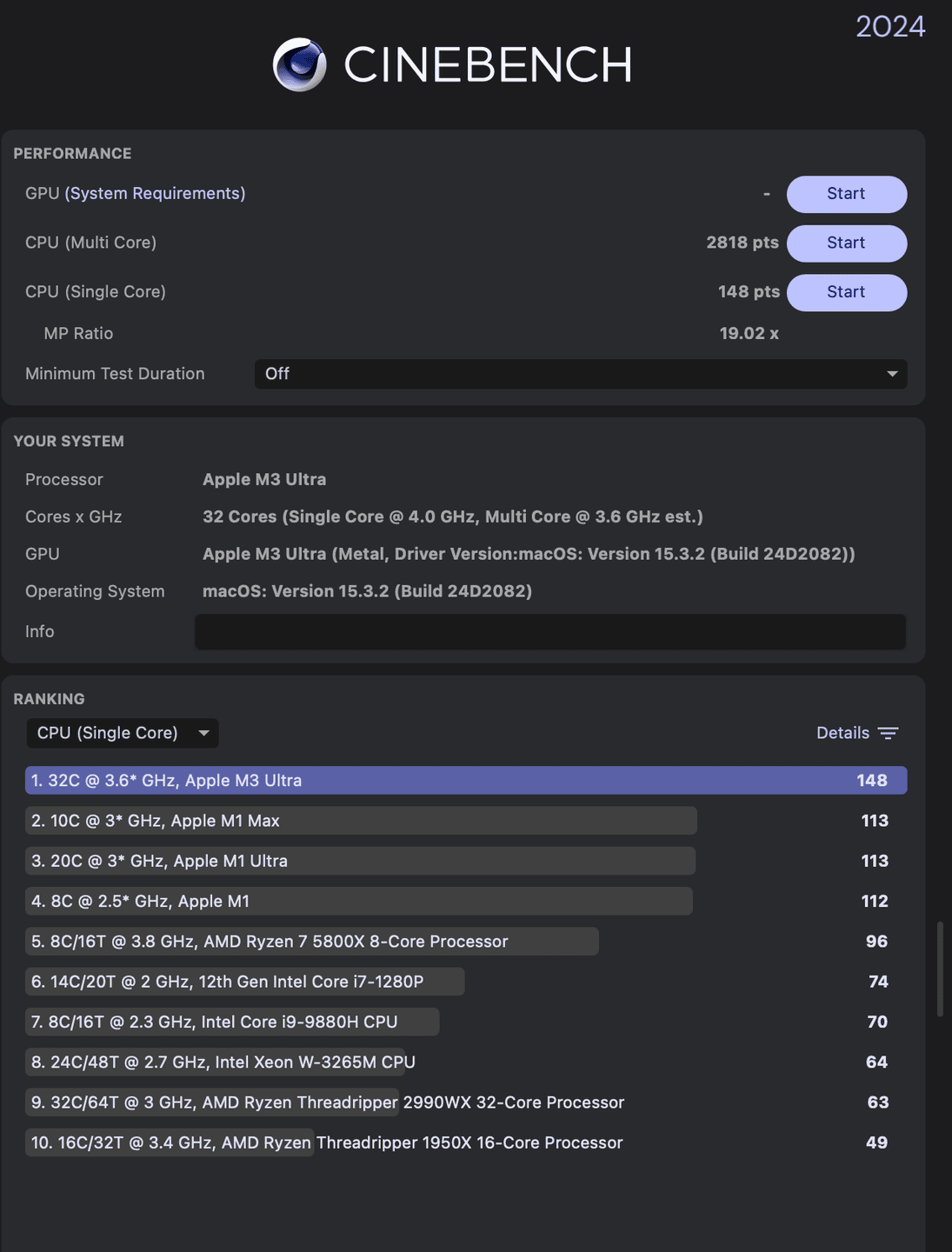Click the vertical scrollbar thumb

[x=940, y=969]
